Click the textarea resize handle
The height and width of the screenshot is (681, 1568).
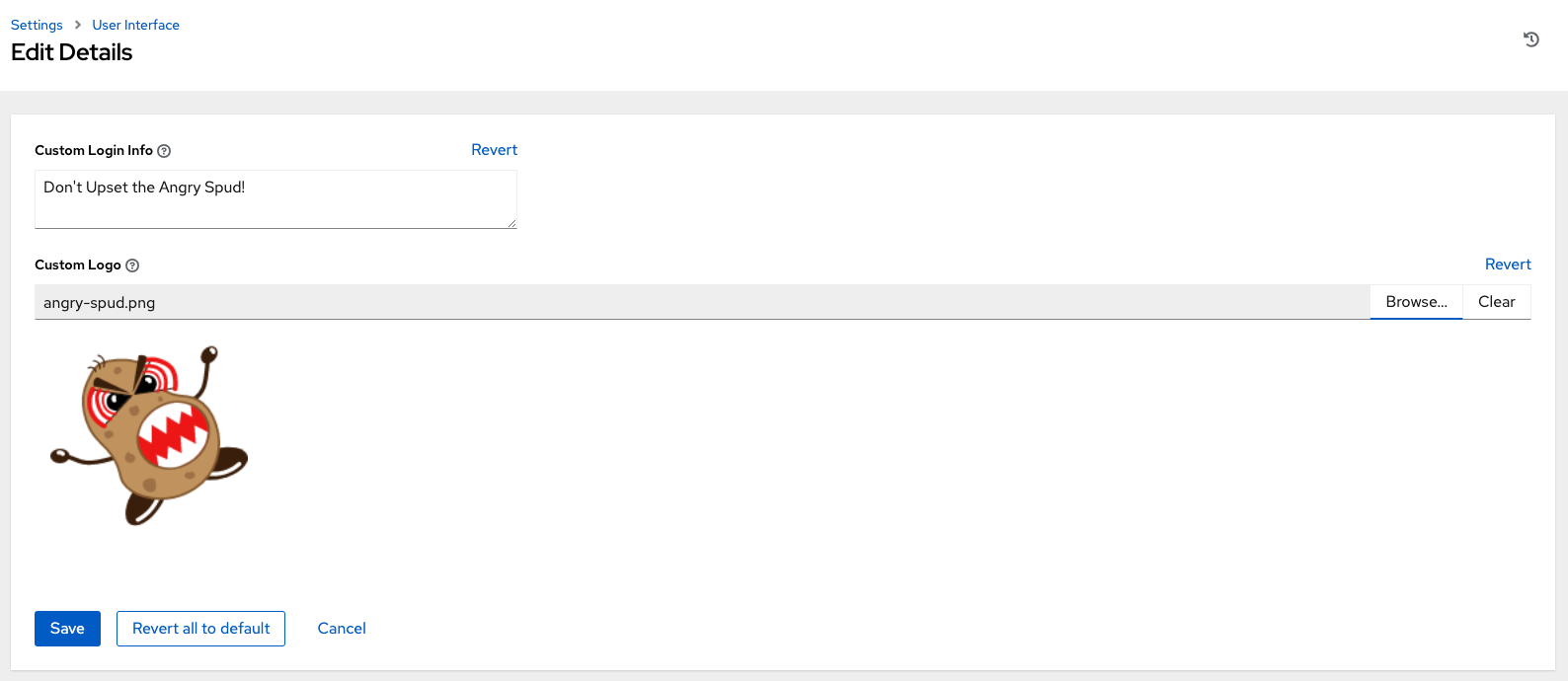[512, 225]
